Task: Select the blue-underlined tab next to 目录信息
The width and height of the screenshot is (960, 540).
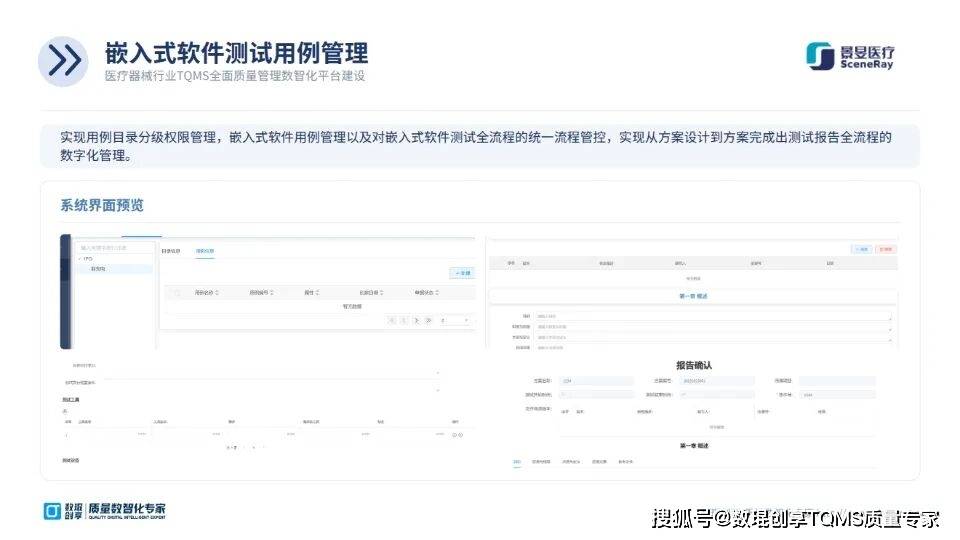Action: tap(204, 251)
